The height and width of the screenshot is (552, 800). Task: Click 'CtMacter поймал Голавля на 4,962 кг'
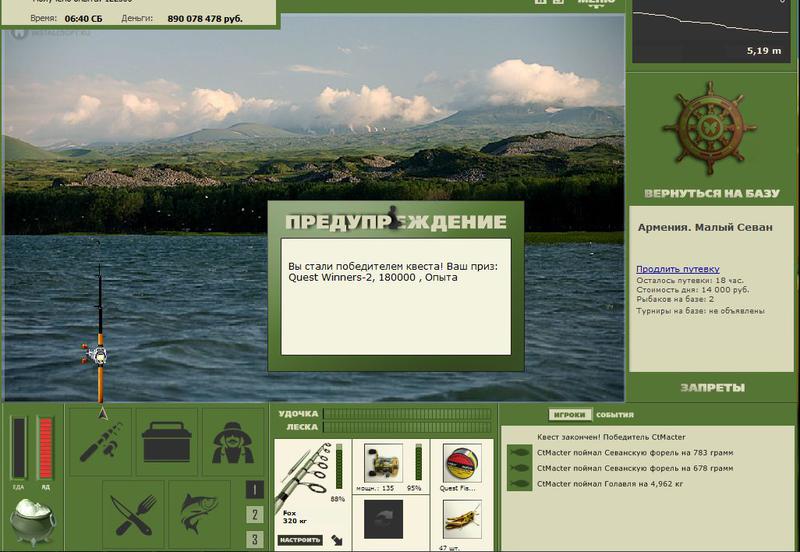(x=610, y=484)
